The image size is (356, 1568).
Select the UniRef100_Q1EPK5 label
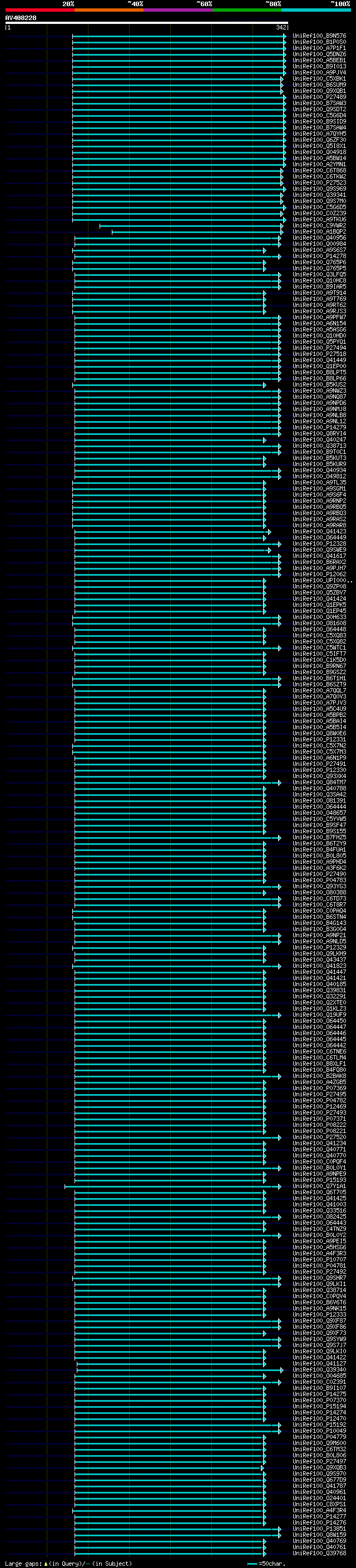pyautogui.click(x=319, y=605)
